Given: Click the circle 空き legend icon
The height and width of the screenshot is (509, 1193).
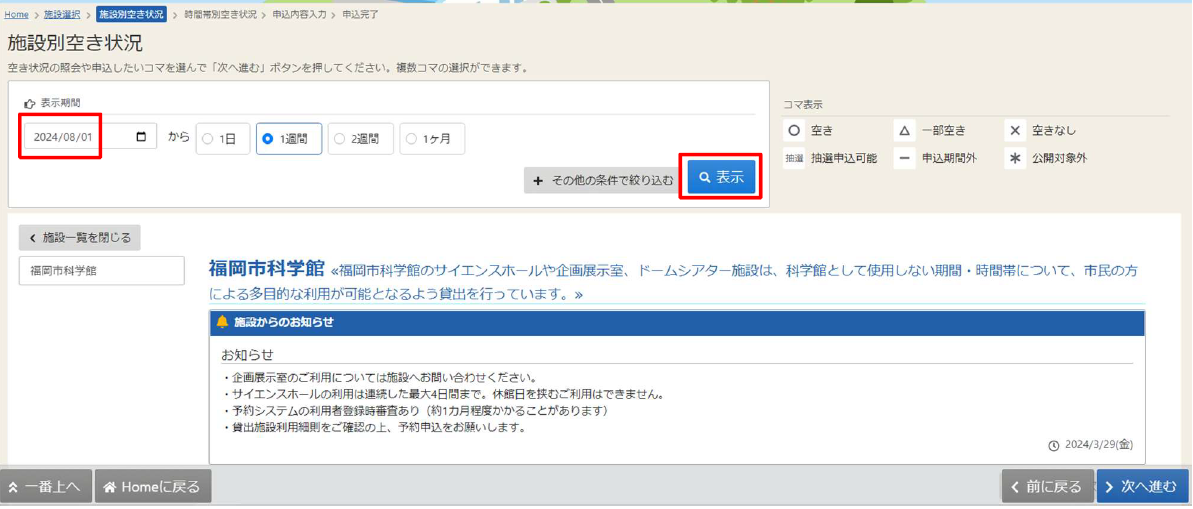Looking at the screenshot, I should click(x=794, y=131).
